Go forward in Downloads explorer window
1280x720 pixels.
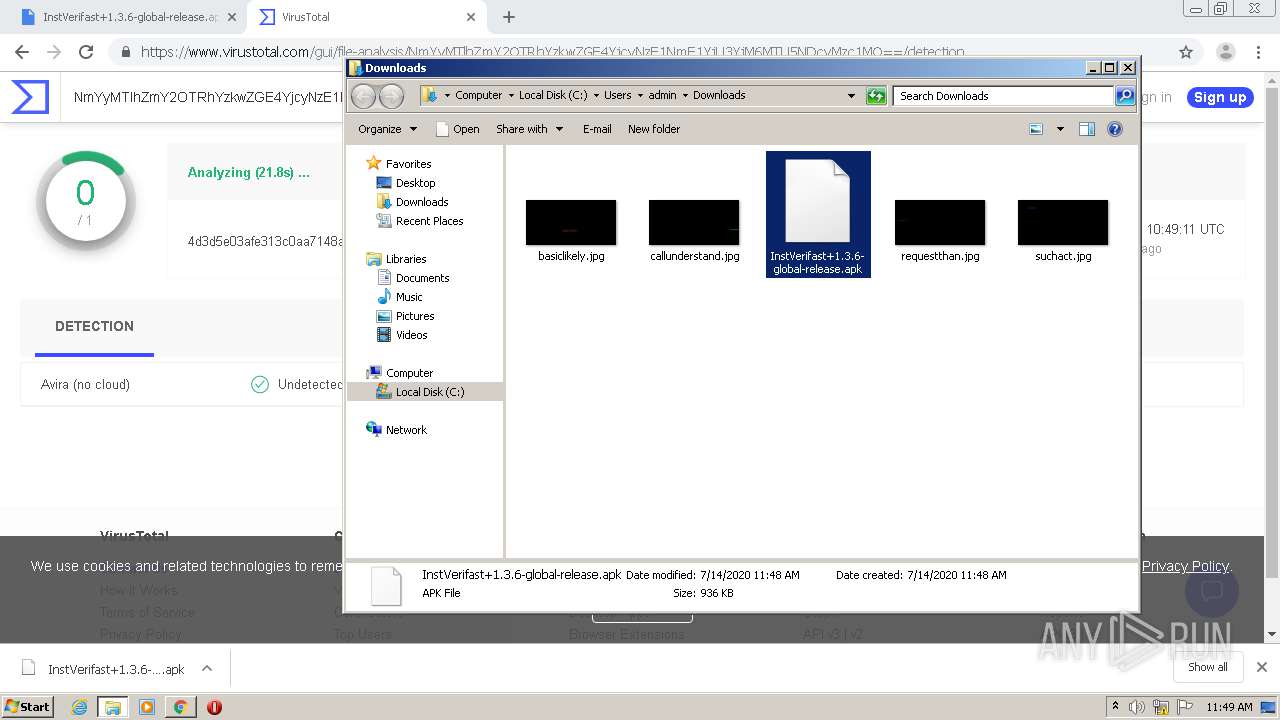[x=391, y=96]
